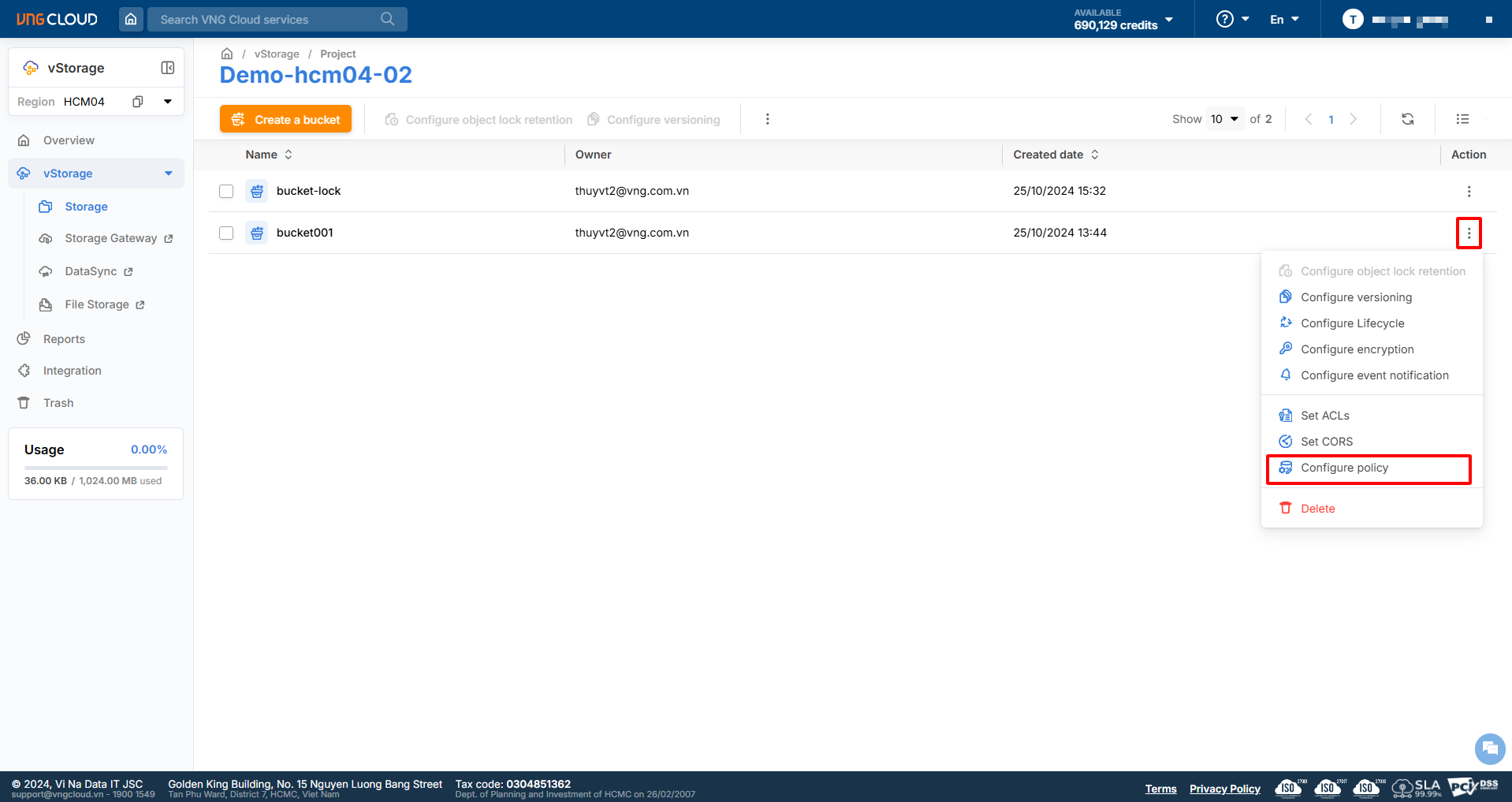Screen dimensions: 1512x802
Task: Open the live chat support bubble
Action: 1489,748
